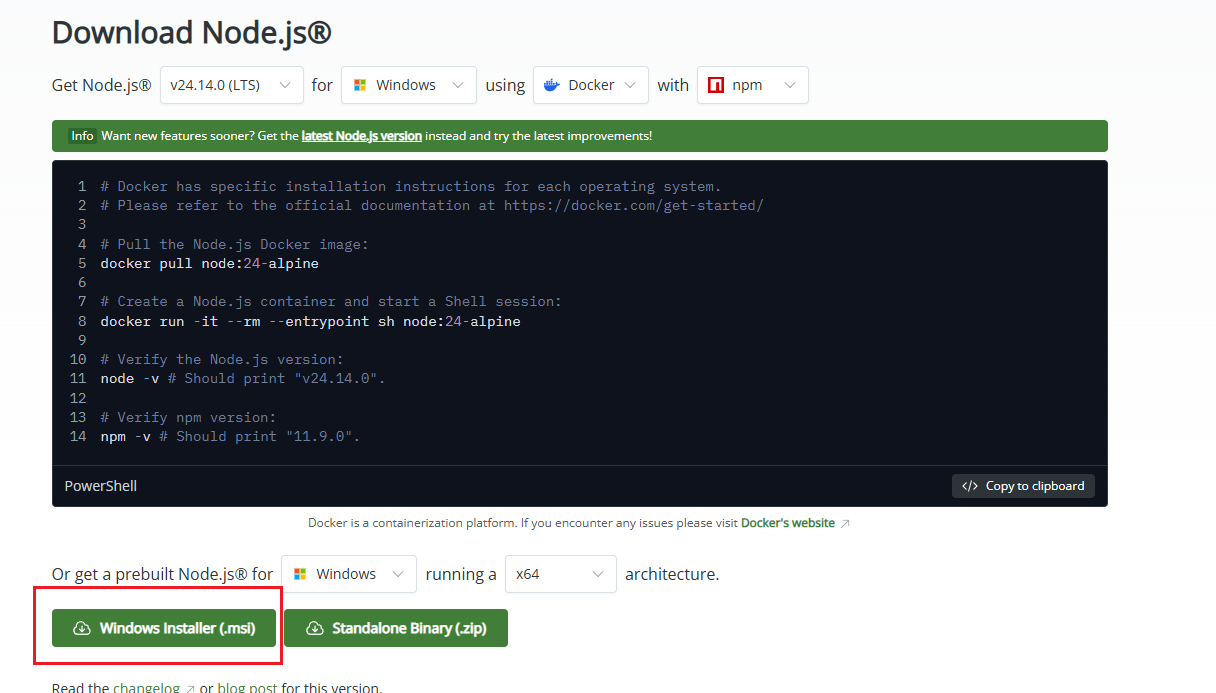
Task: Click the PowerShell label below the code
Action: [x=101, y=486]
